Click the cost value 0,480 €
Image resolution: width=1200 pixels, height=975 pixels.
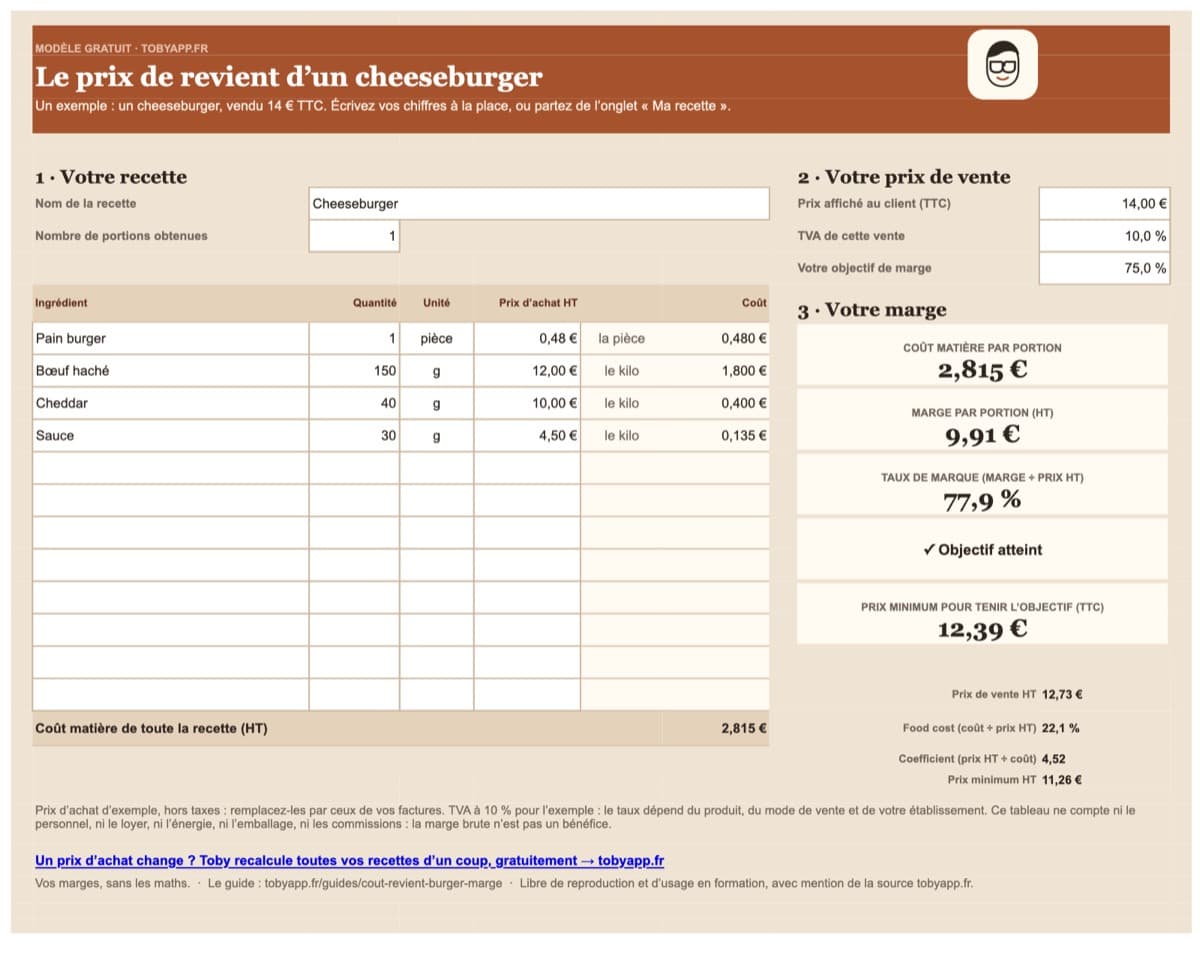click(744, 339)
